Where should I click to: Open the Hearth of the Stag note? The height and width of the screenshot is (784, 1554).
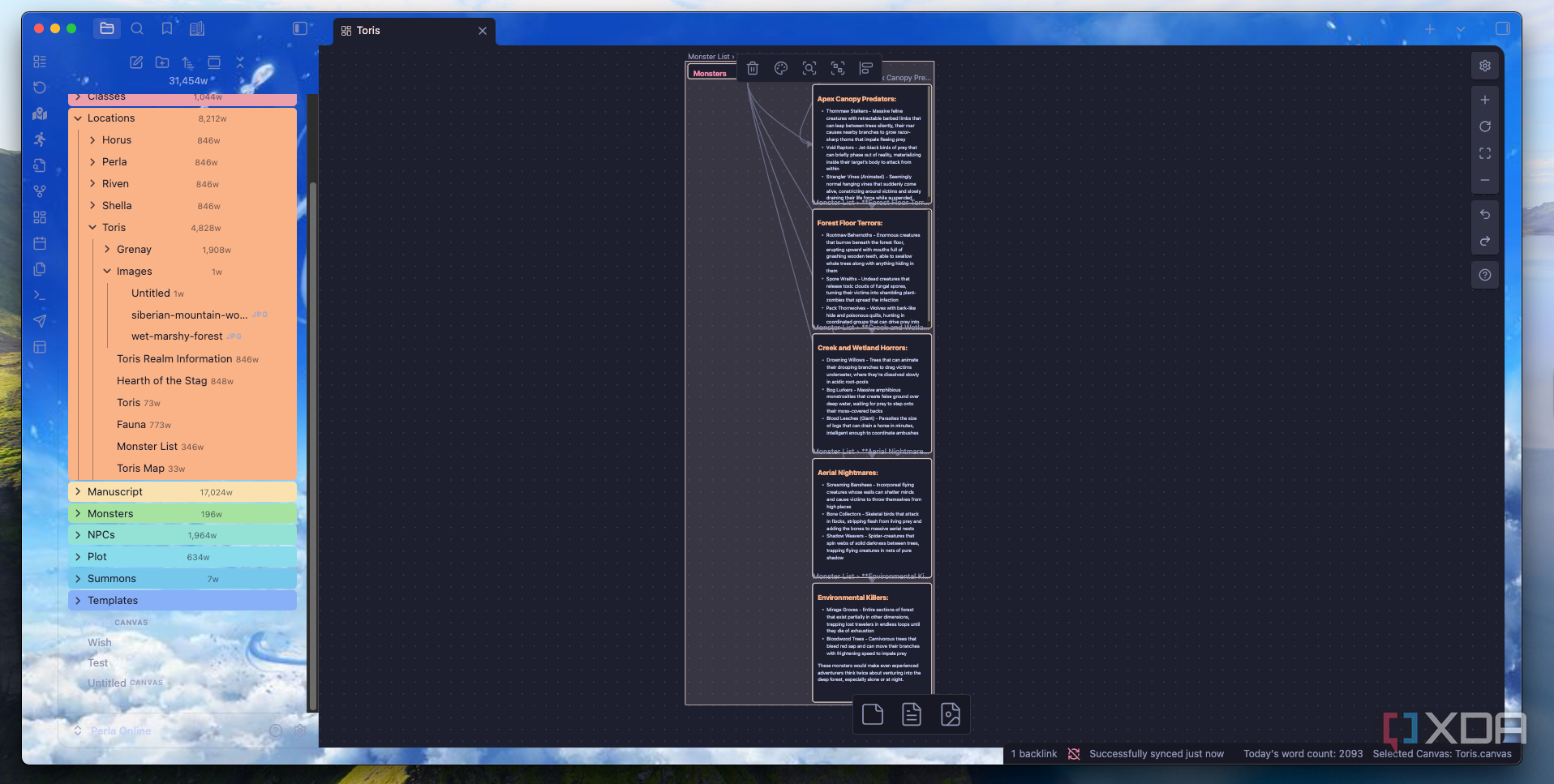coord(161,381)
